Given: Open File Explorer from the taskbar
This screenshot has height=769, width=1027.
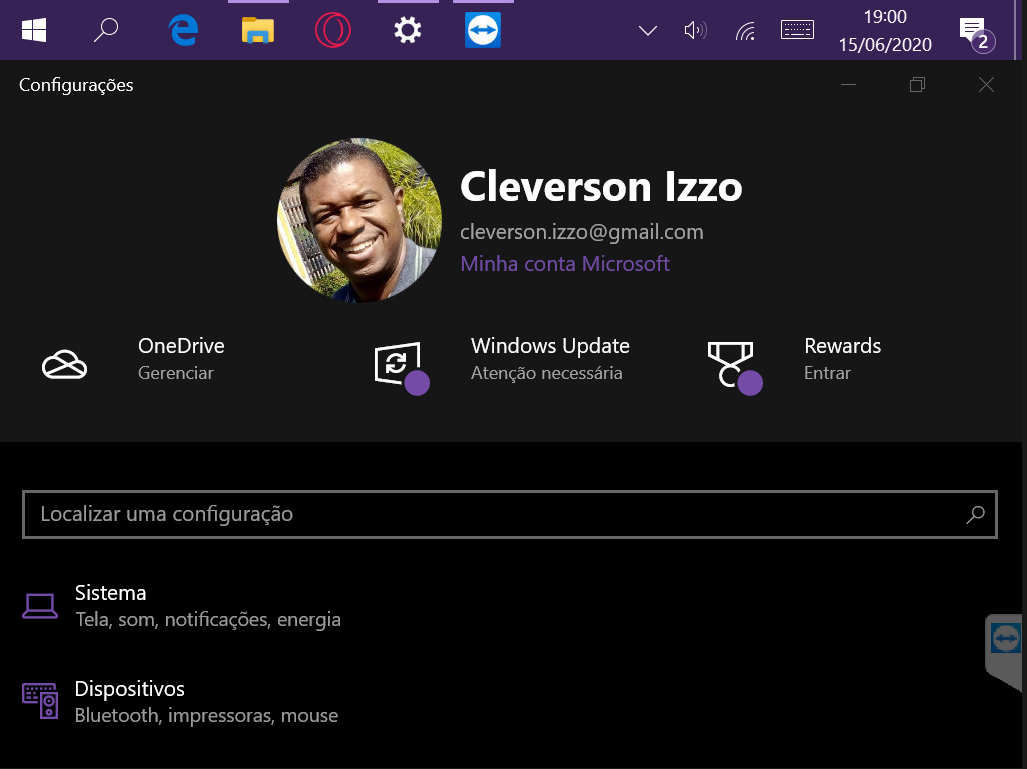Looking at the screenshot, I should click(258, 31).
